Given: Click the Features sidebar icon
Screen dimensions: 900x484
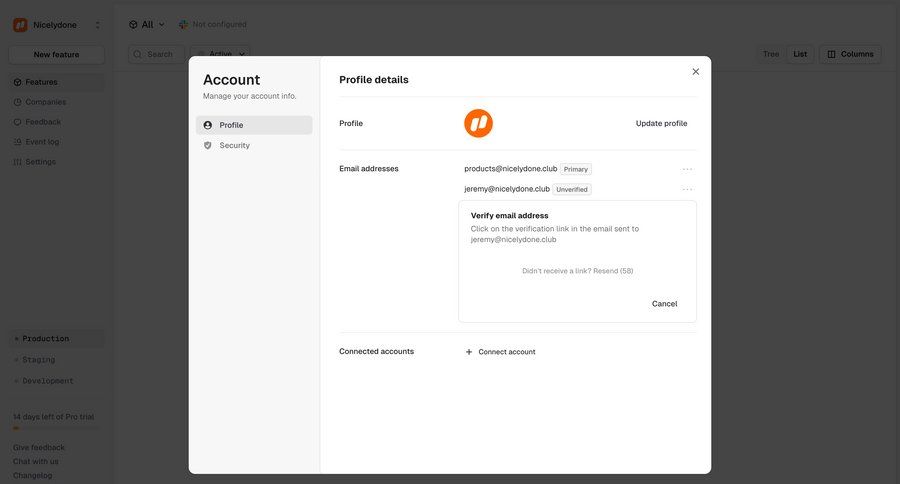Looking at the screenshot, I should coord(17,82).
